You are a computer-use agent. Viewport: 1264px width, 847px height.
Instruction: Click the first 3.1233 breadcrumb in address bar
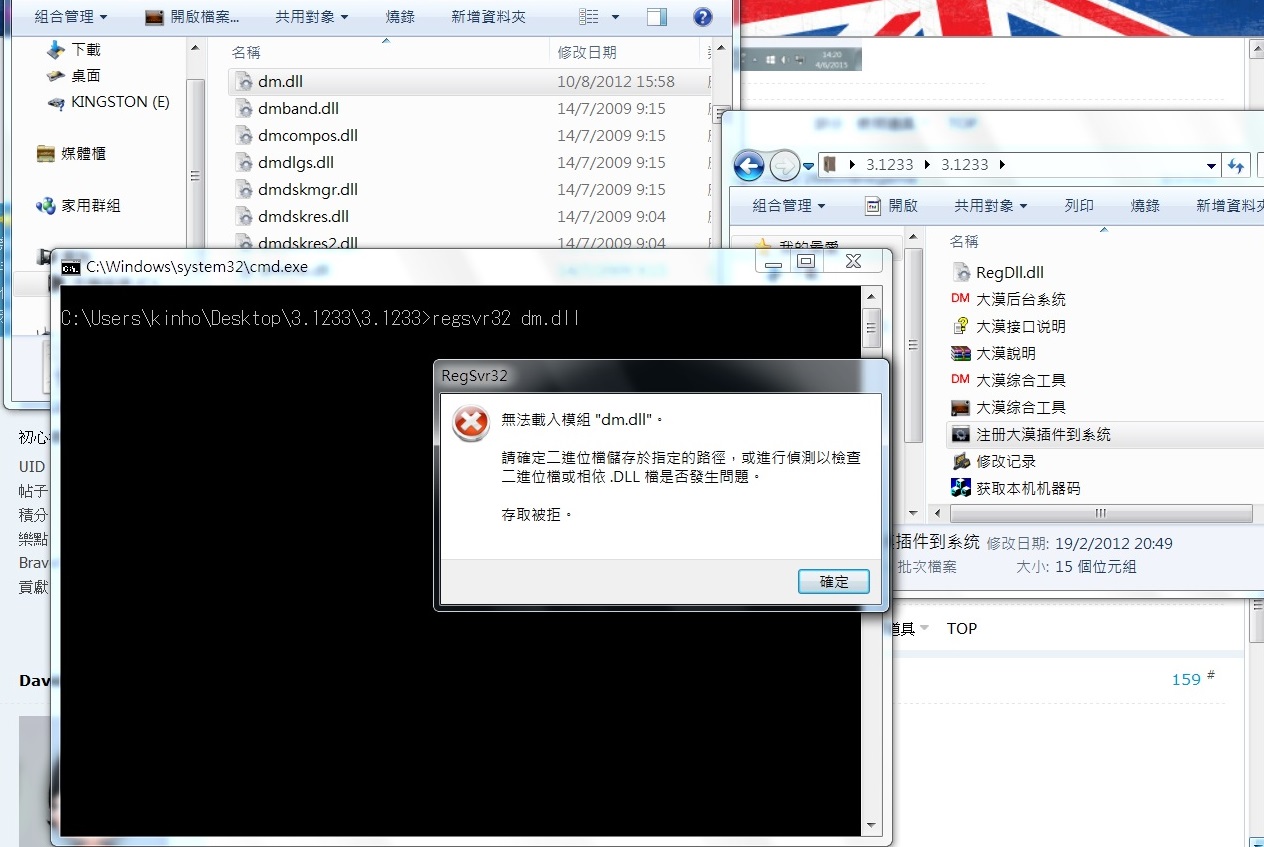point(888,165)
